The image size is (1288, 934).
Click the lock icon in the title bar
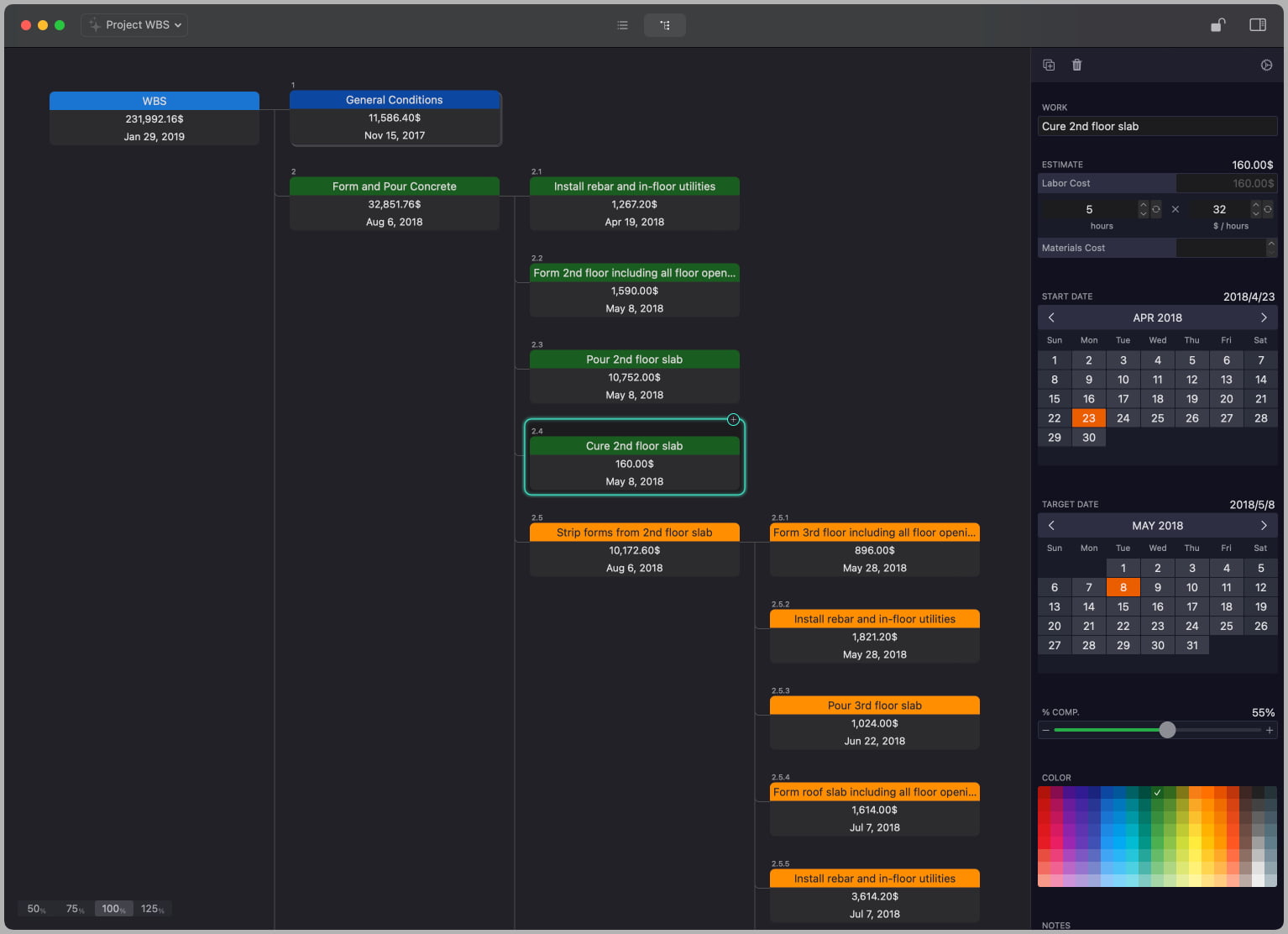(1217, 24)
